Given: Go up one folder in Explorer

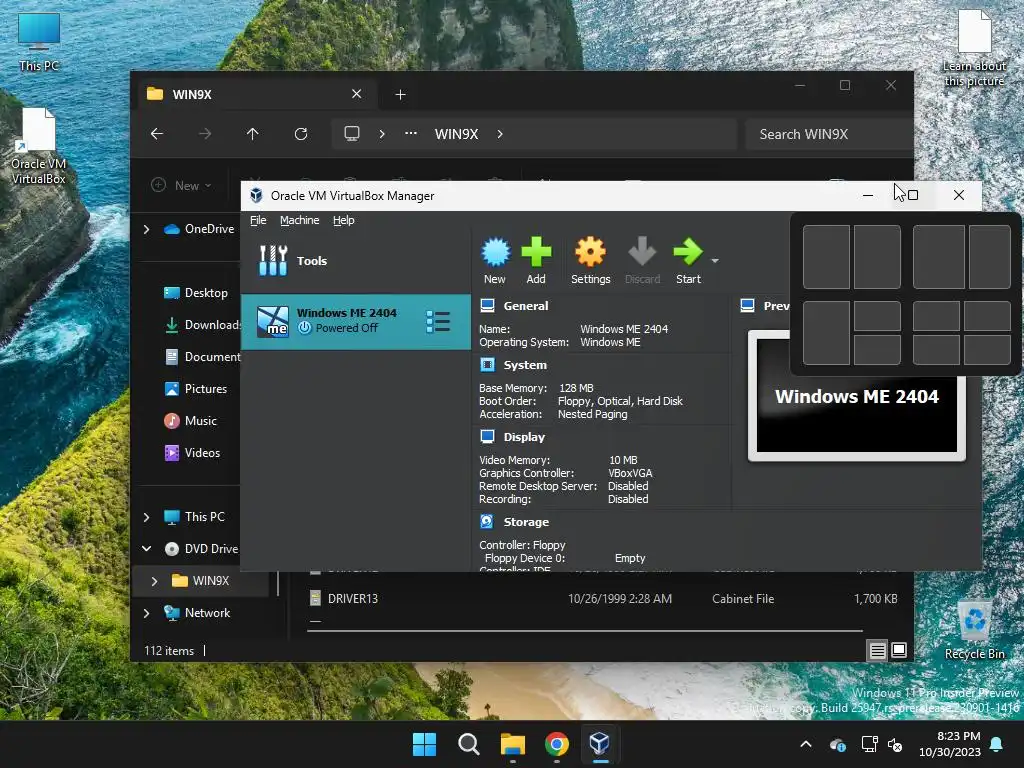Looking at the screenshot, I should pos(253,134).
